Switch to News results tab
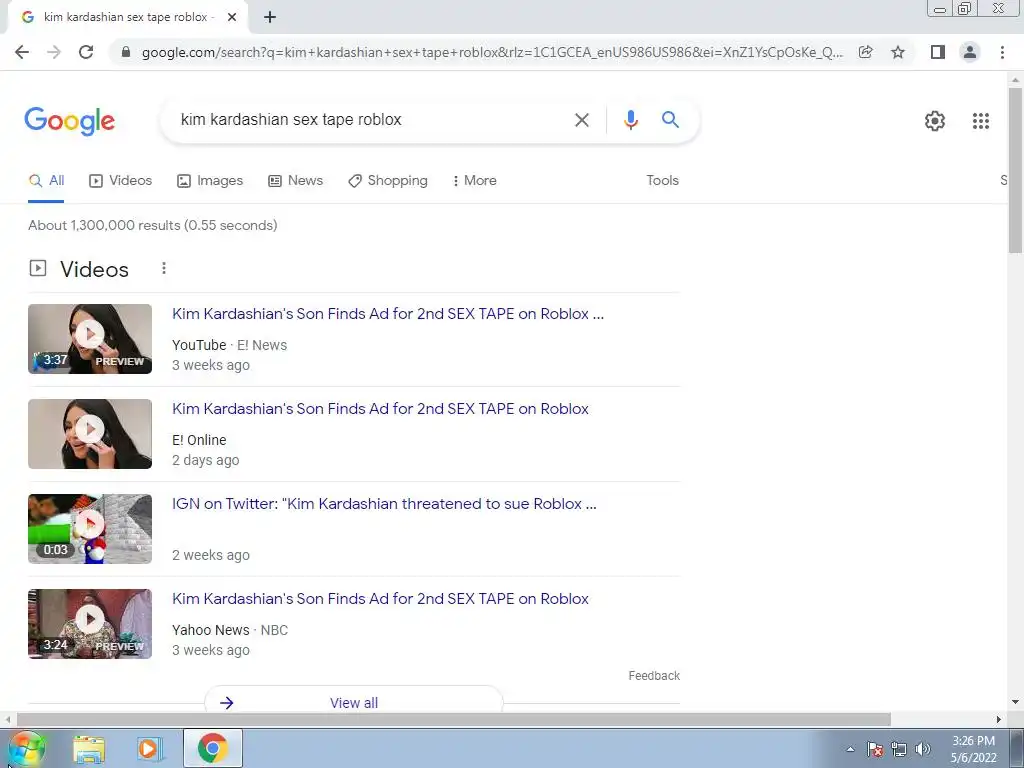The width and height of the screenshot is (1024, 768). point(295,181)
